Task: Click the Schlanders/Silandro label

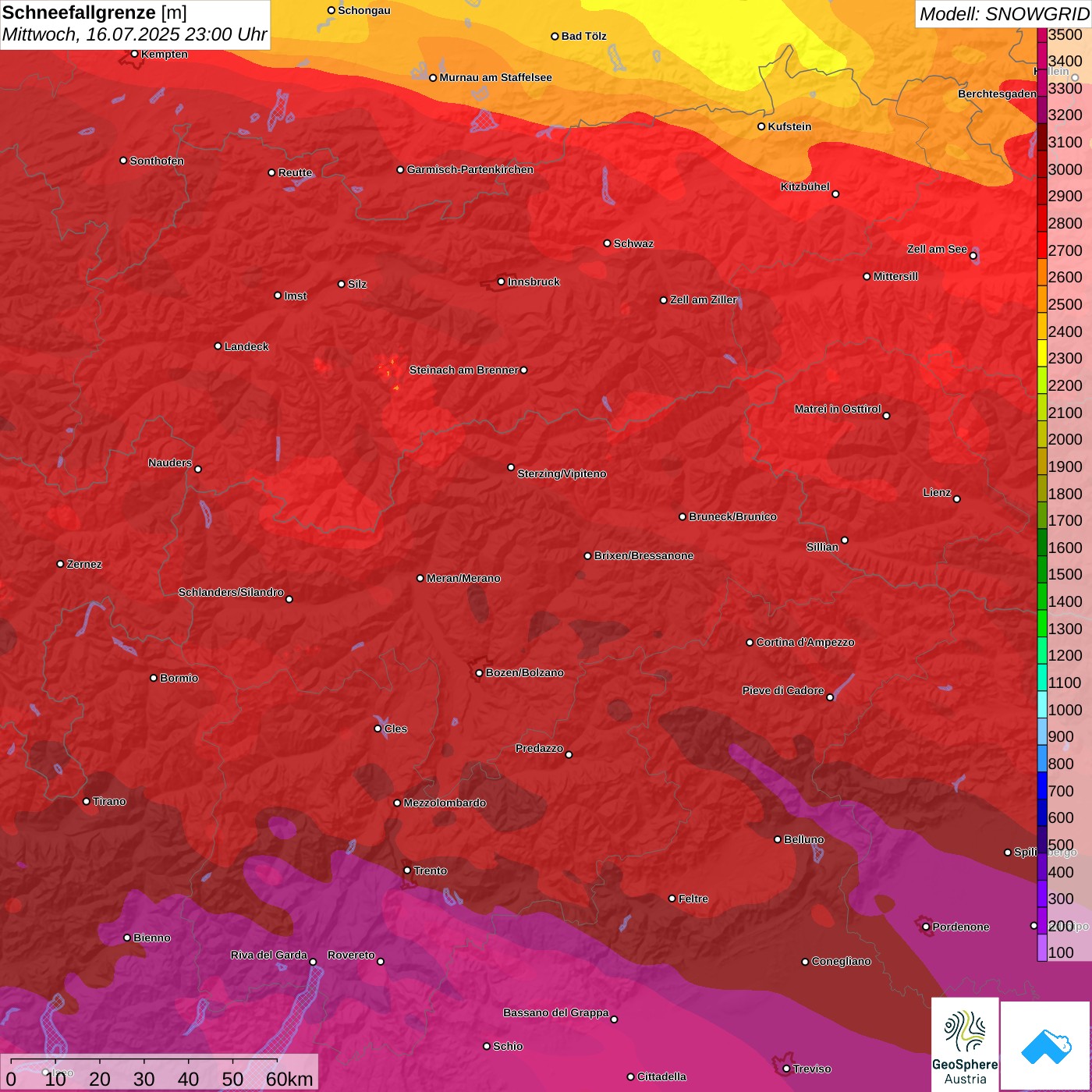Action: [231, 592]
